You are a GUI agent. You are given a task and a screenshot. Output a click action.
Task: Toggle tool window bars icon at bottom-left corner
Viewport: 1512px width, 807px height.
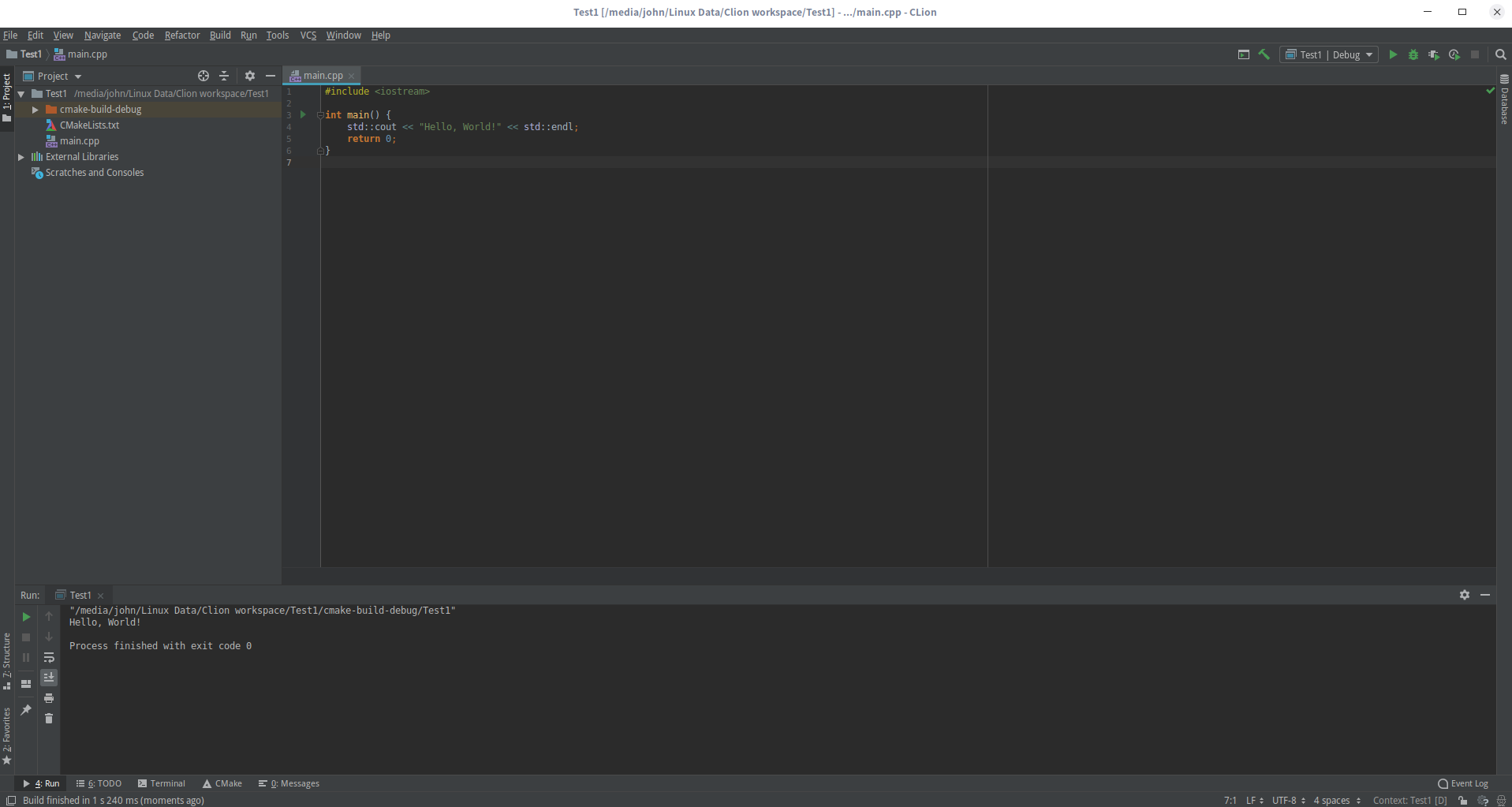[11, 800]
